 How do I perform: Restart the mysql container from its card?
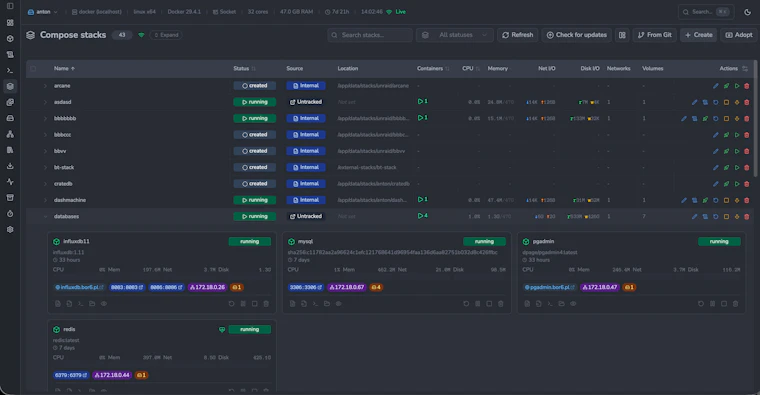[466, 304]
